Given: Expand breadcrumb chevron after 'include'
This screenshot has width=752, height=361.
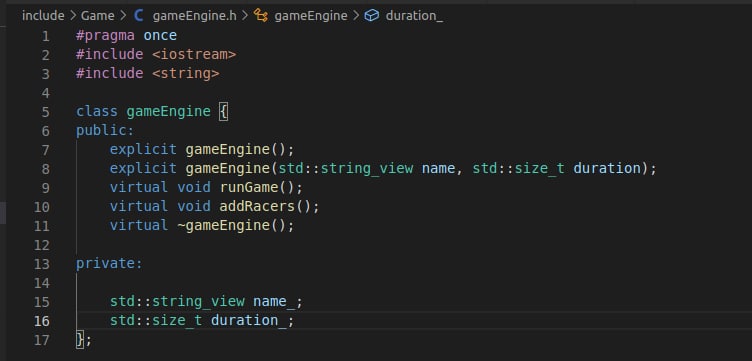Looking at the screenshot, I should tap(73, 16).
